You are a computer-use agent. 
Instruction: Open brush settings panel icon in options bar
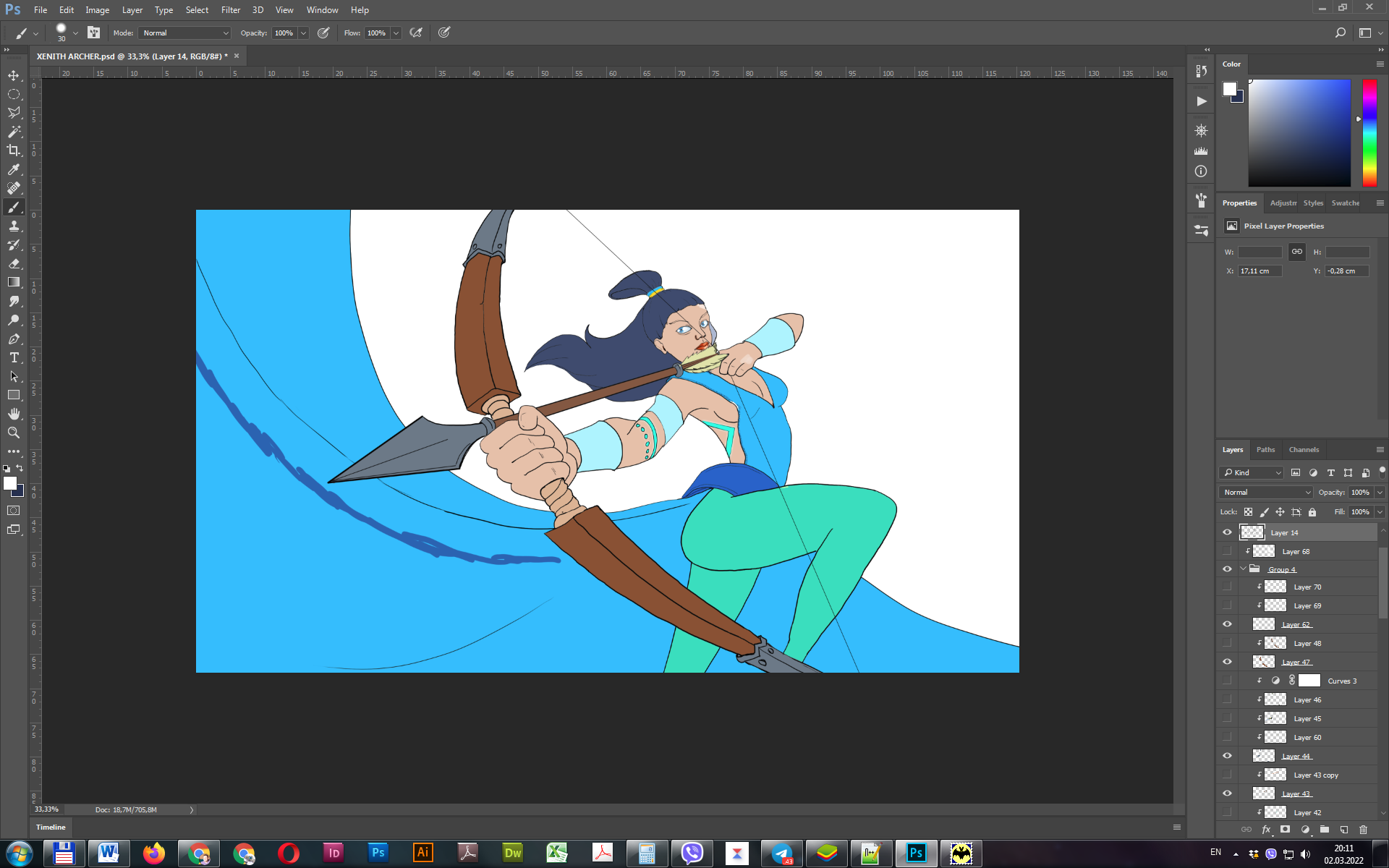tap(94, 33)
